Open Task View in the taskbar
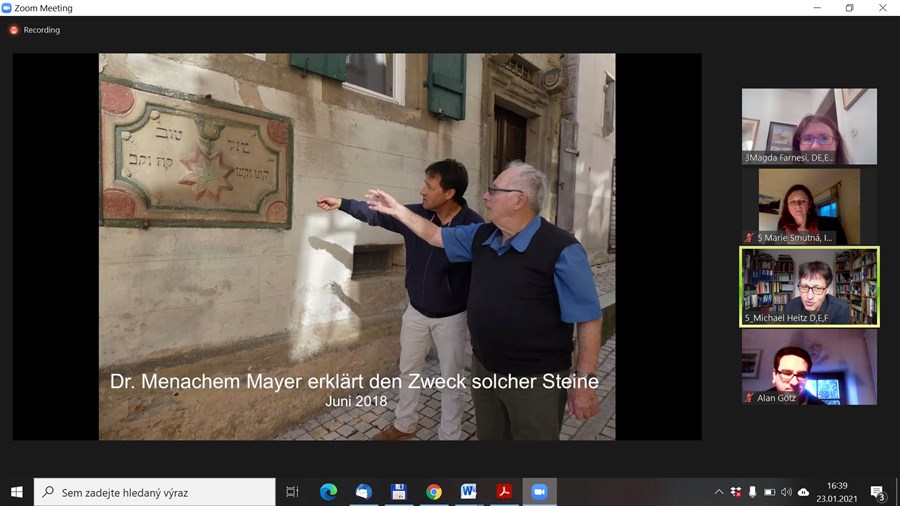Viewport: 900px width, 506px height. (292, 492)
